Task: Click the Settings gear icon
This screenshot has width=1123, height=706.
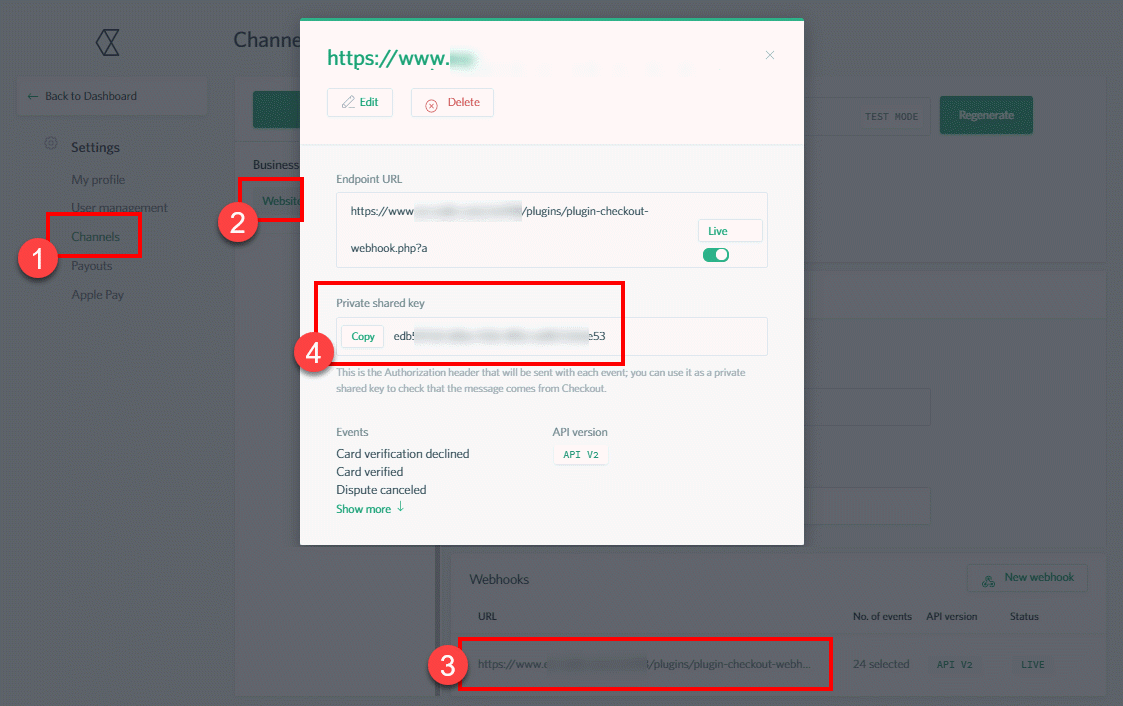Action: (50, 143)
